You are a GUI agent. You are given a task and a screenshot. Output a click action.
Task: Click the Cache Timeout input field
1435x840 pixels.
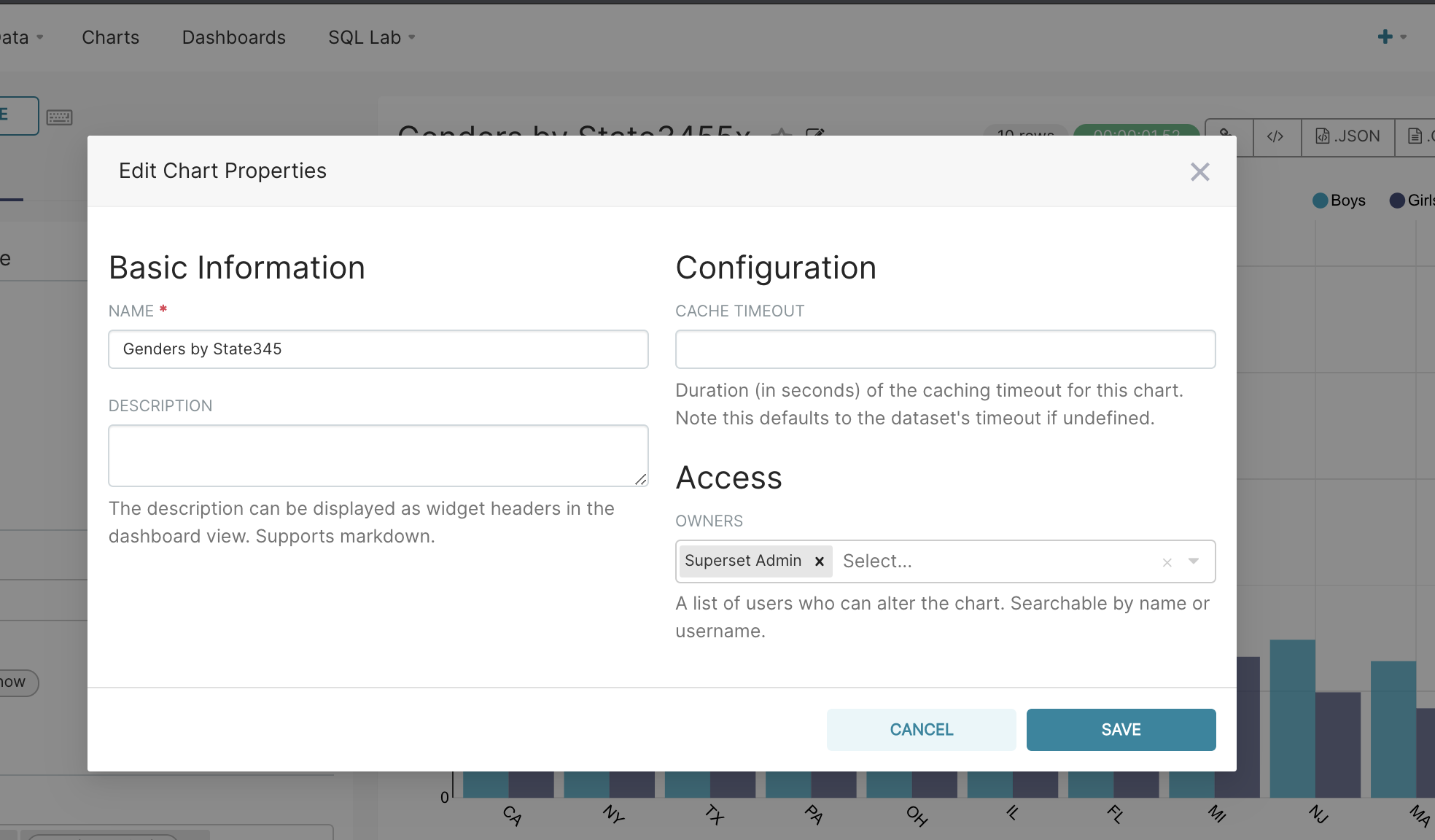coord(945,349)
